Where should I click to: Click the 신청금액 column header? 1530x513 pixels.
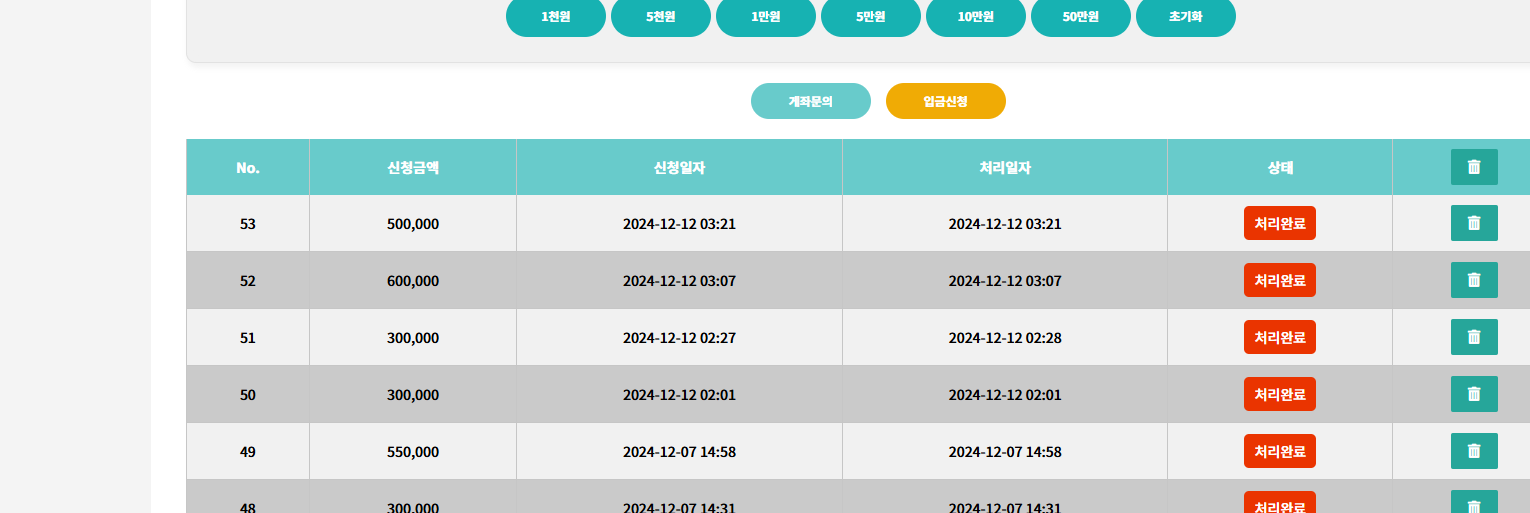coord(413,167)
